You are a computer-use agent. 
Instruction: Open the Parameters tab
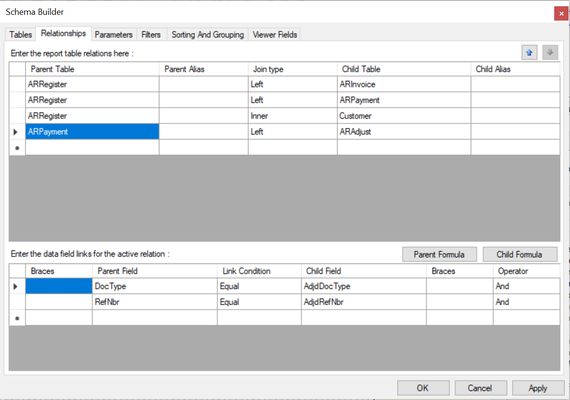(113, 35)
